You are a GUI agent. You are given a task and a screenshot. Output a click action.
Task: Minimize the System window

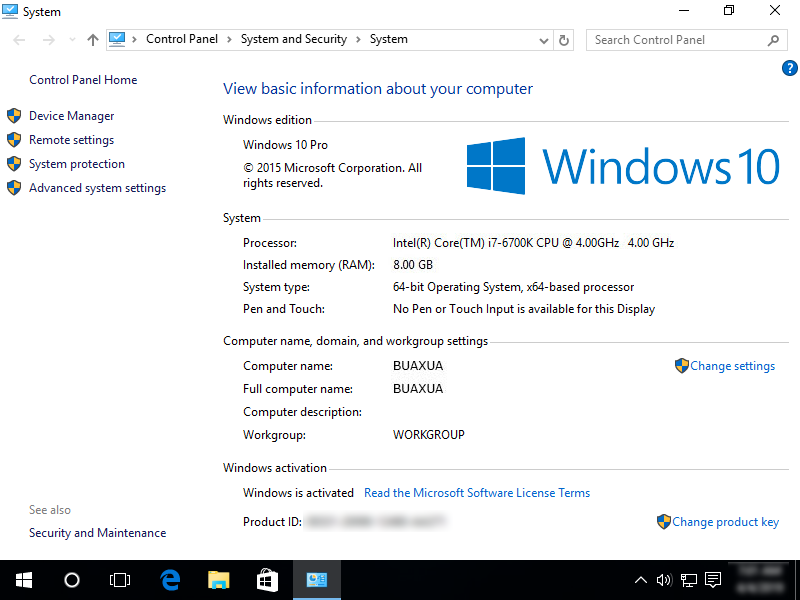click(684, 11)
